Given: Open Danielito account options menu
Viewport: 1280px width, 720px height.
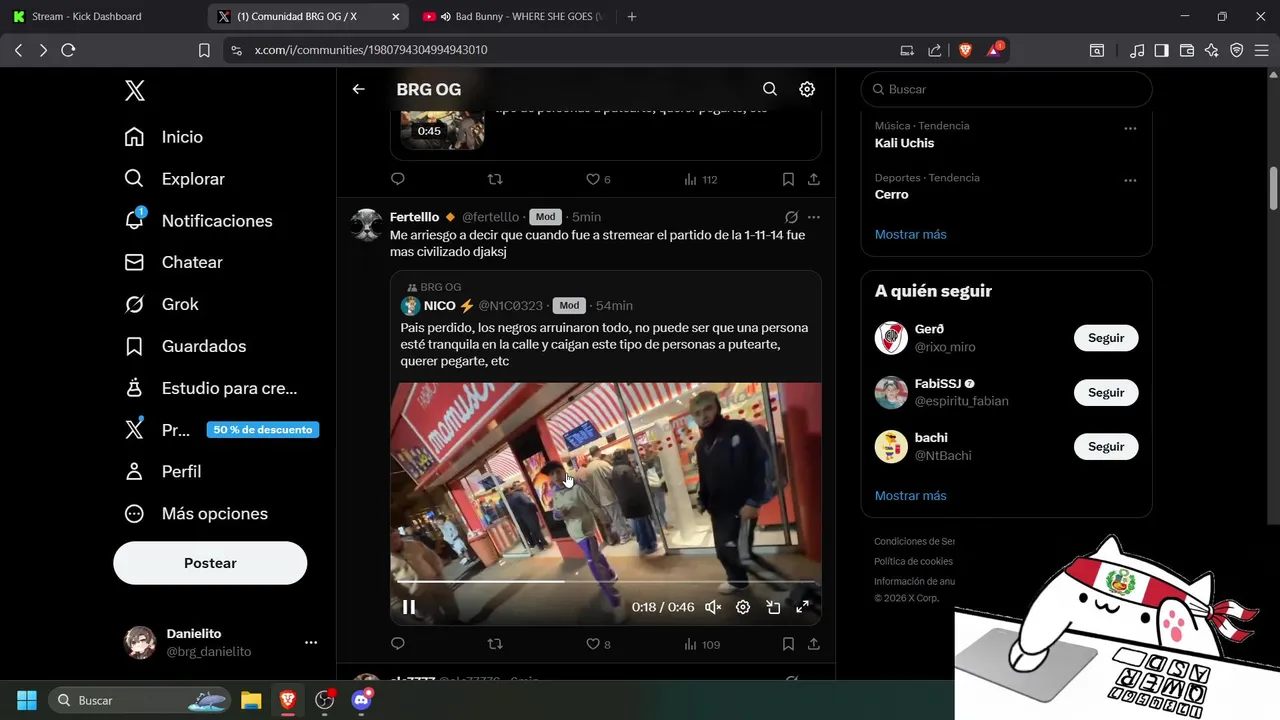Looking at the screenshot, I should tap(311, 642).
